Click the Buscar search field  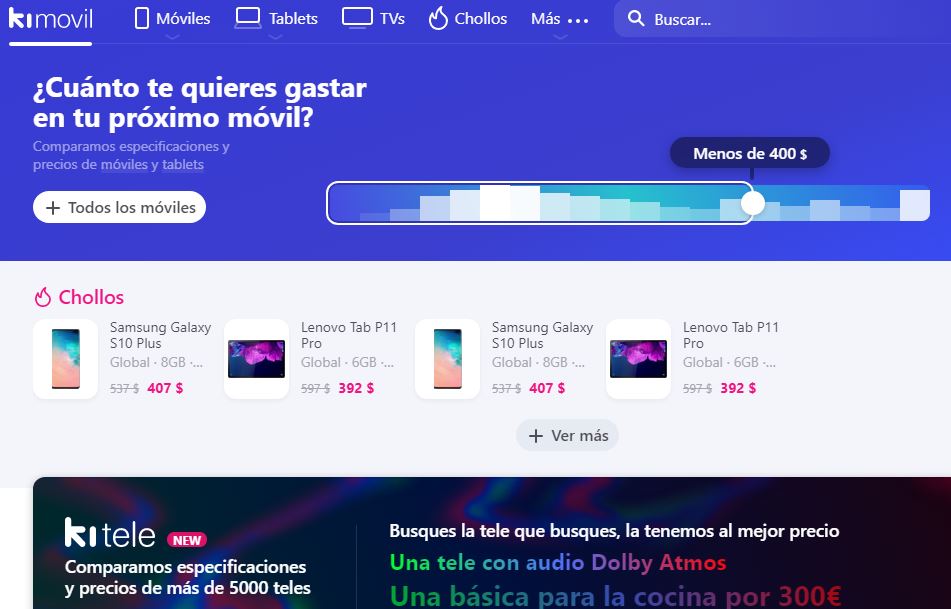tap(782, 19)
